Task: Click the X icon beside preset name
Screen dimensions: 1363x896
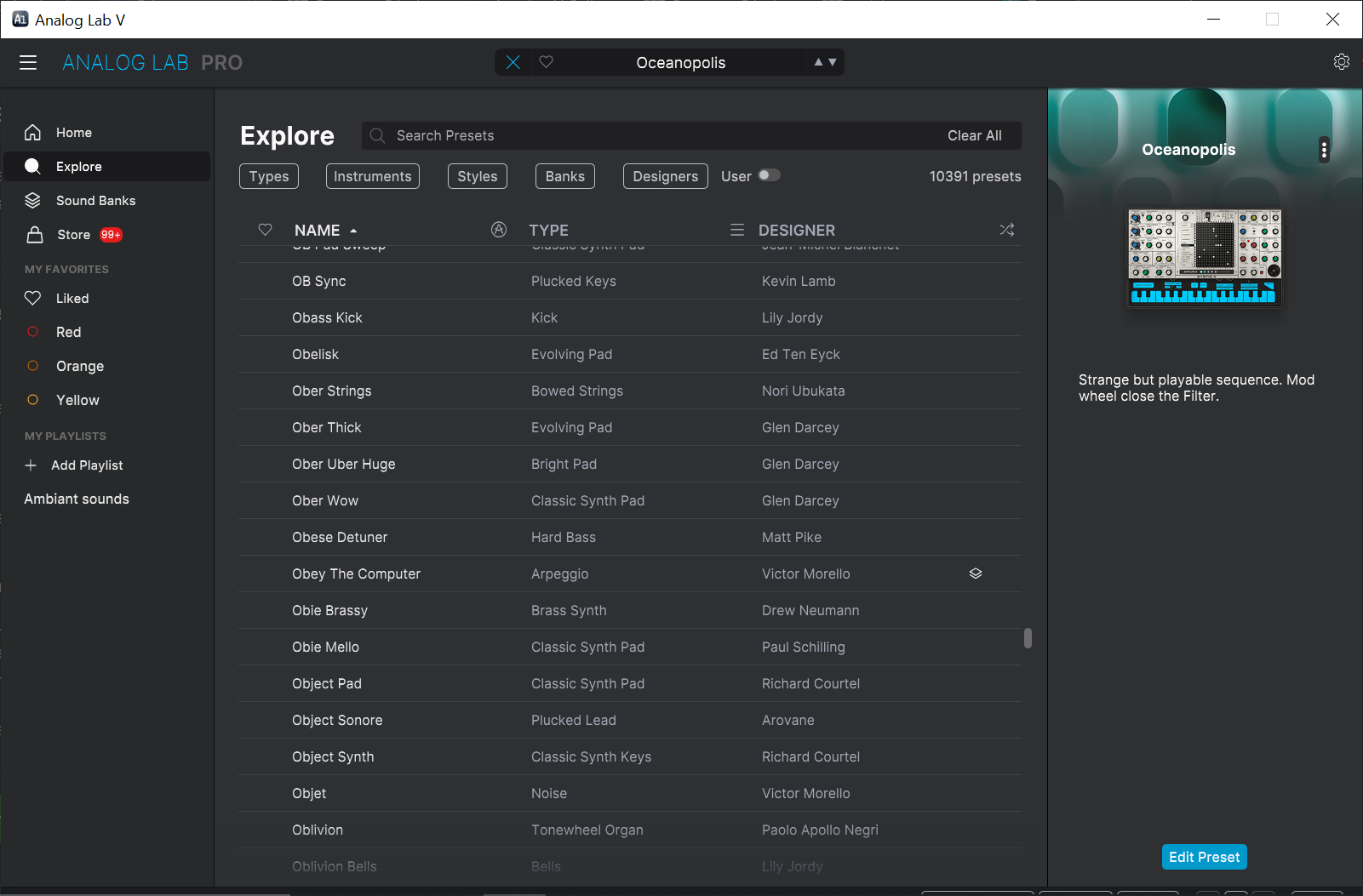Action: coord(513,62)
